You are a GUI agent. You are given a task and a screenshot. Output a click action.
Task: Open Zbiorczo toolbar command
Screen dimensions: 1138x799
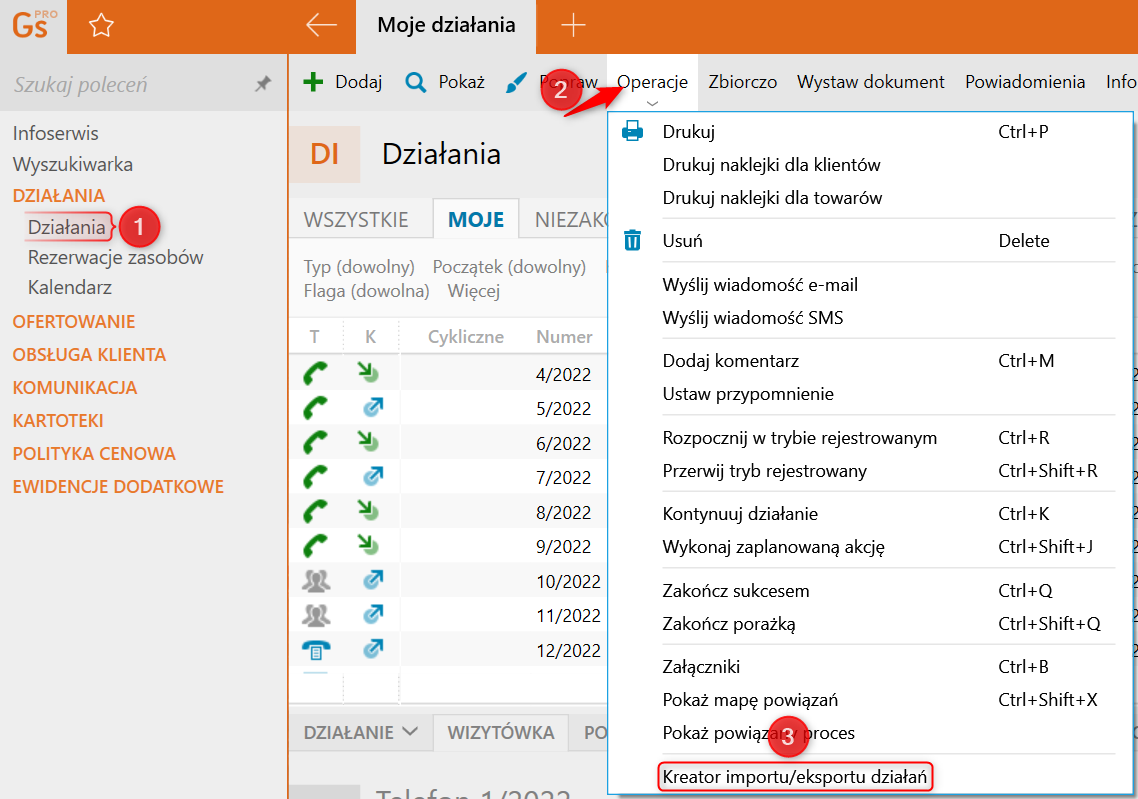[x=742, y=82]
